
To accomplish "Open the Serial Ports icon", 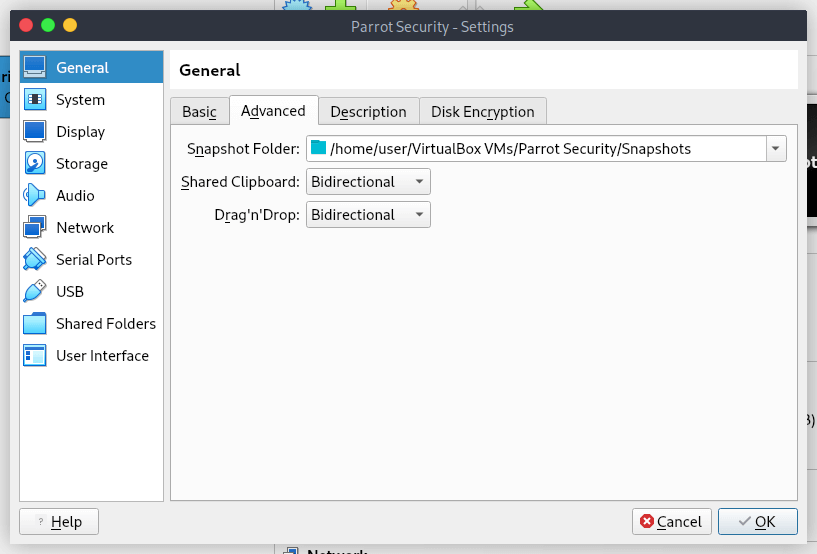I will pos(35,260).
